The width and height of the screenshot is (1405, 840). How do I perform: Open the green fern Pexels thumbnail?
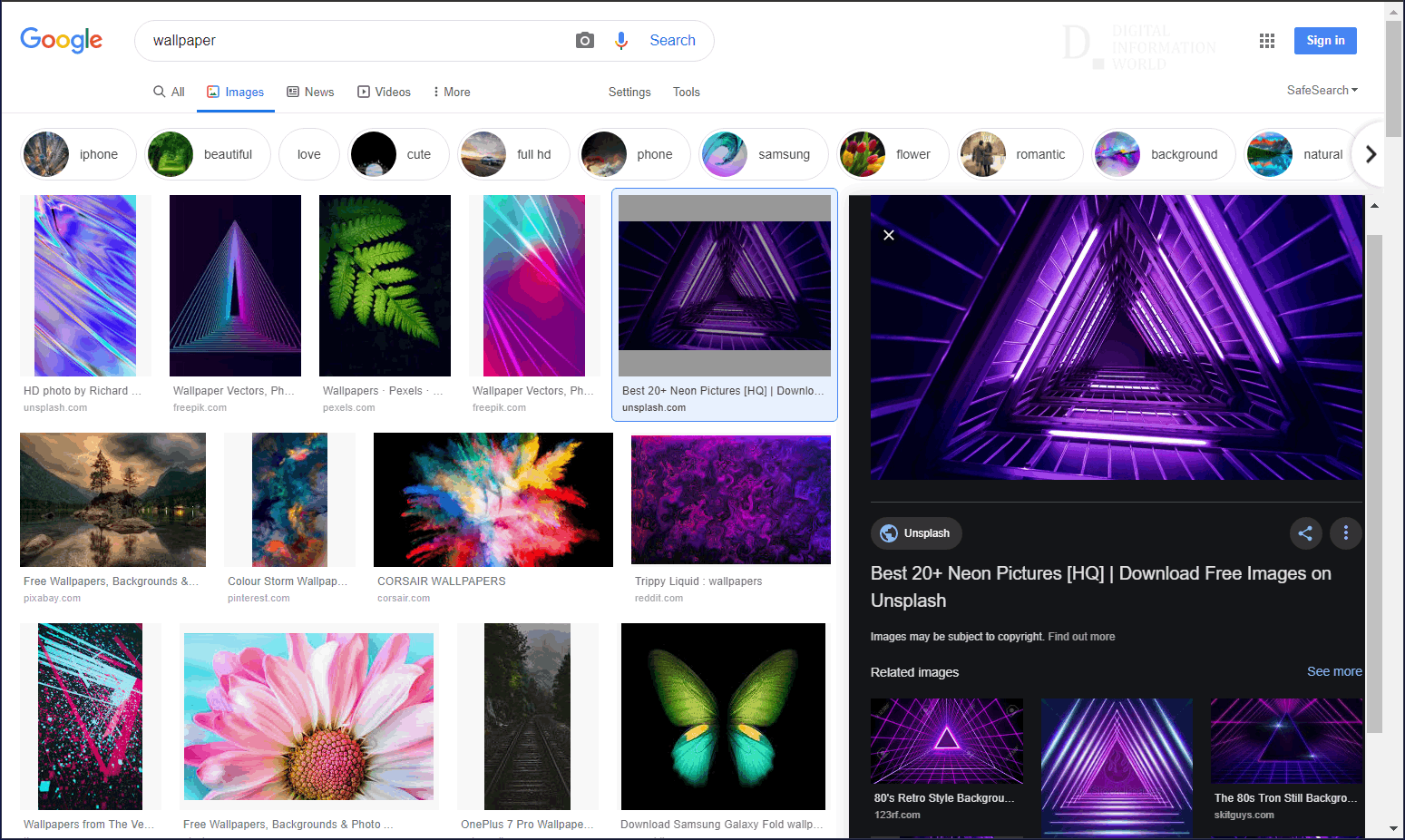[385, 286]
